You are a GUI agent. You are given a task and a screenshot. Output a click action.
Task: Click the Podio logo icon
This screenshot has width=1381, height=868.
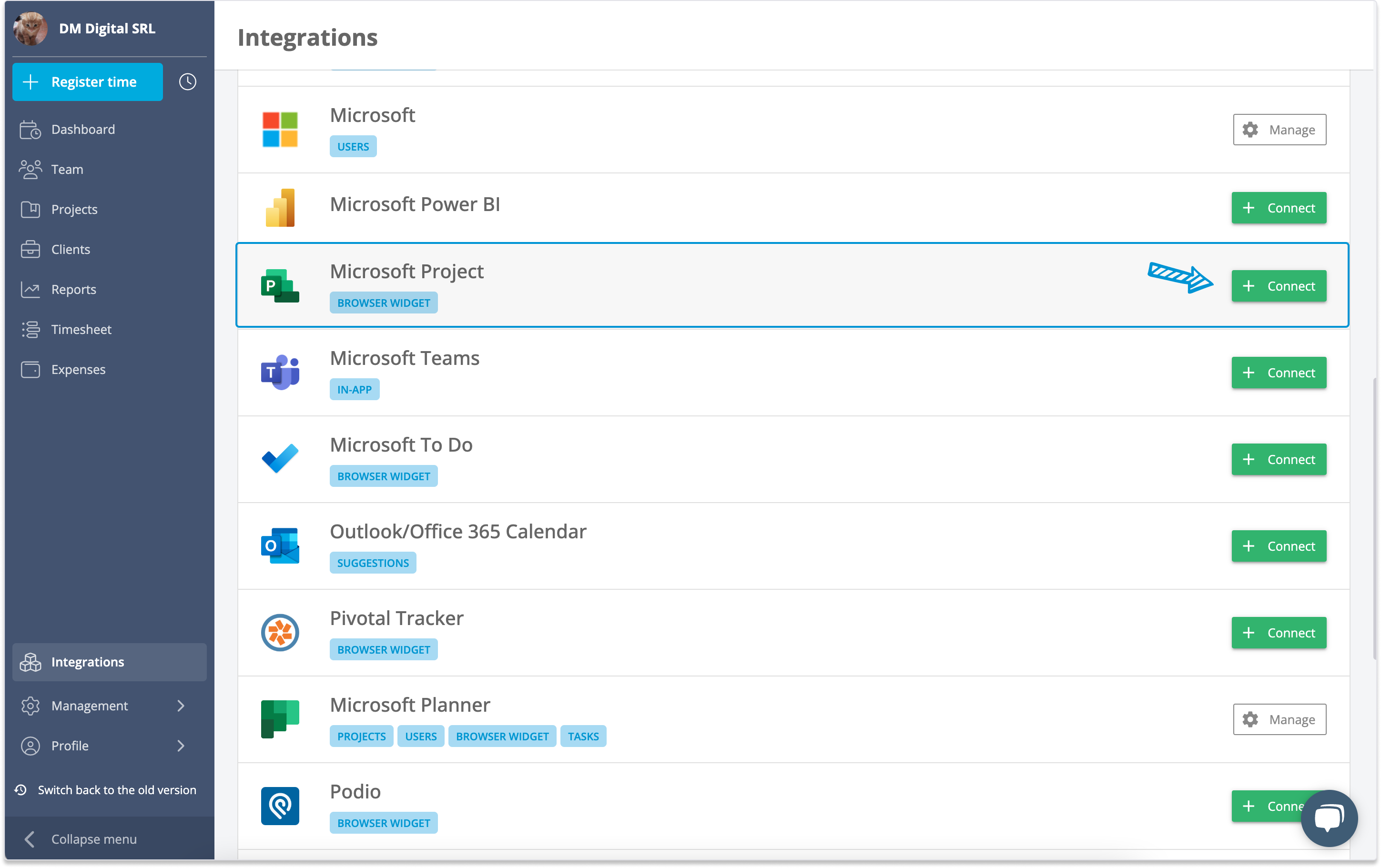pyautogui.click(x=280, y=806)
